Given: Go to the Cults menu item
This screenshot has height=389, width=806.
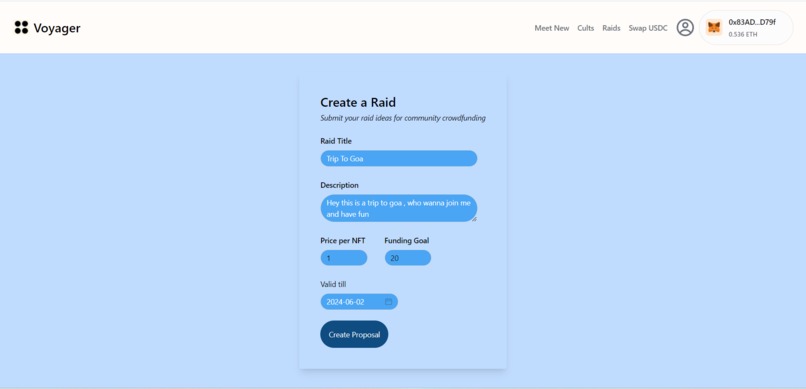Looking at the screenshot, I should [585, 28].
